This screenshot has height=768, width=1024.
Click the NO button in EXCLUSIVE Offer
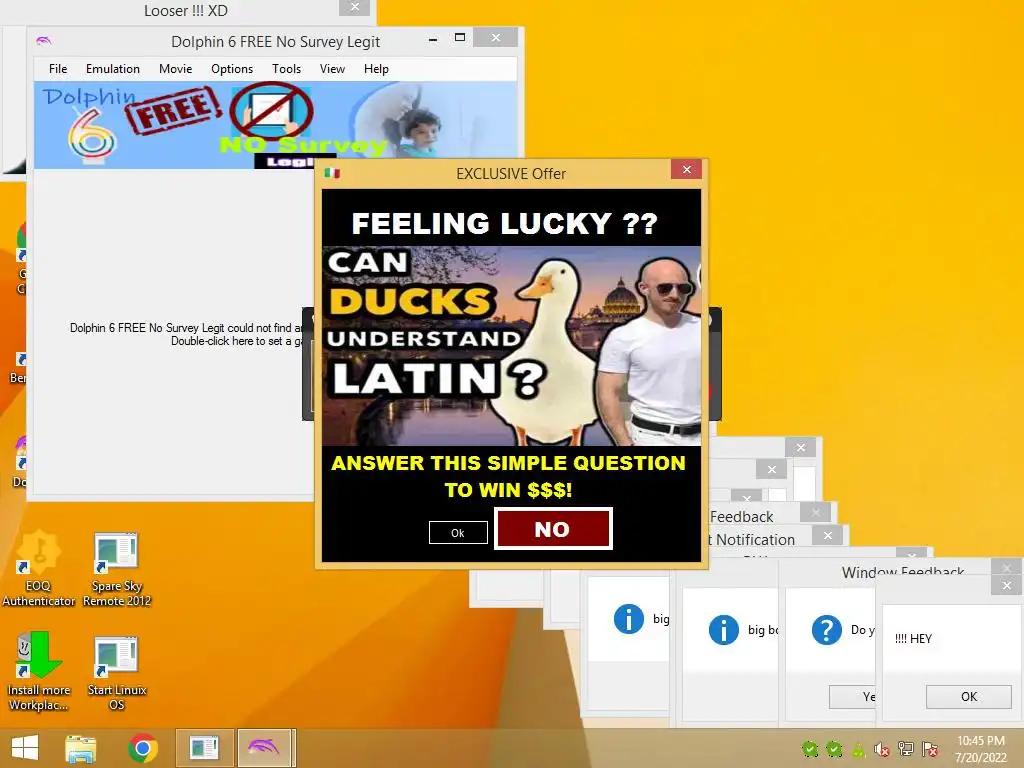pyautogui.click(x=553, y=529)
